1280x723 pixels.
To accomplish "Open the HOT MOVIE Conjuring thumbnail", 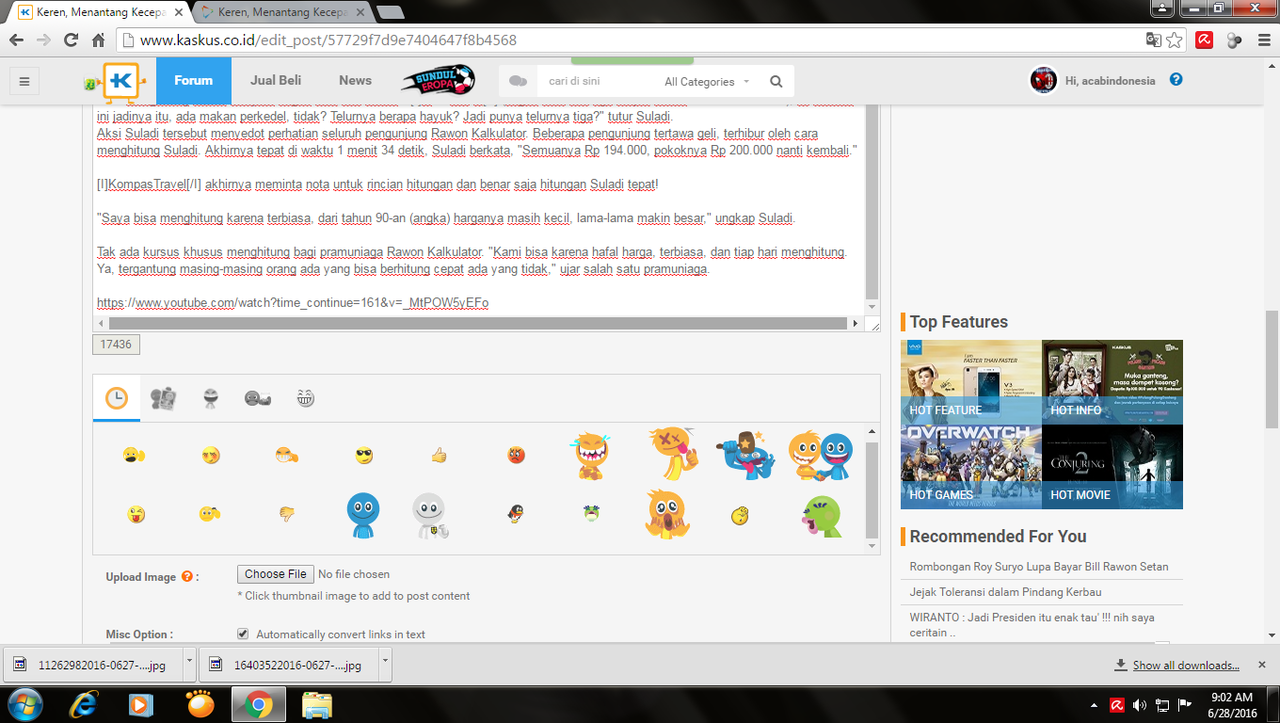I will (1112, 467).
